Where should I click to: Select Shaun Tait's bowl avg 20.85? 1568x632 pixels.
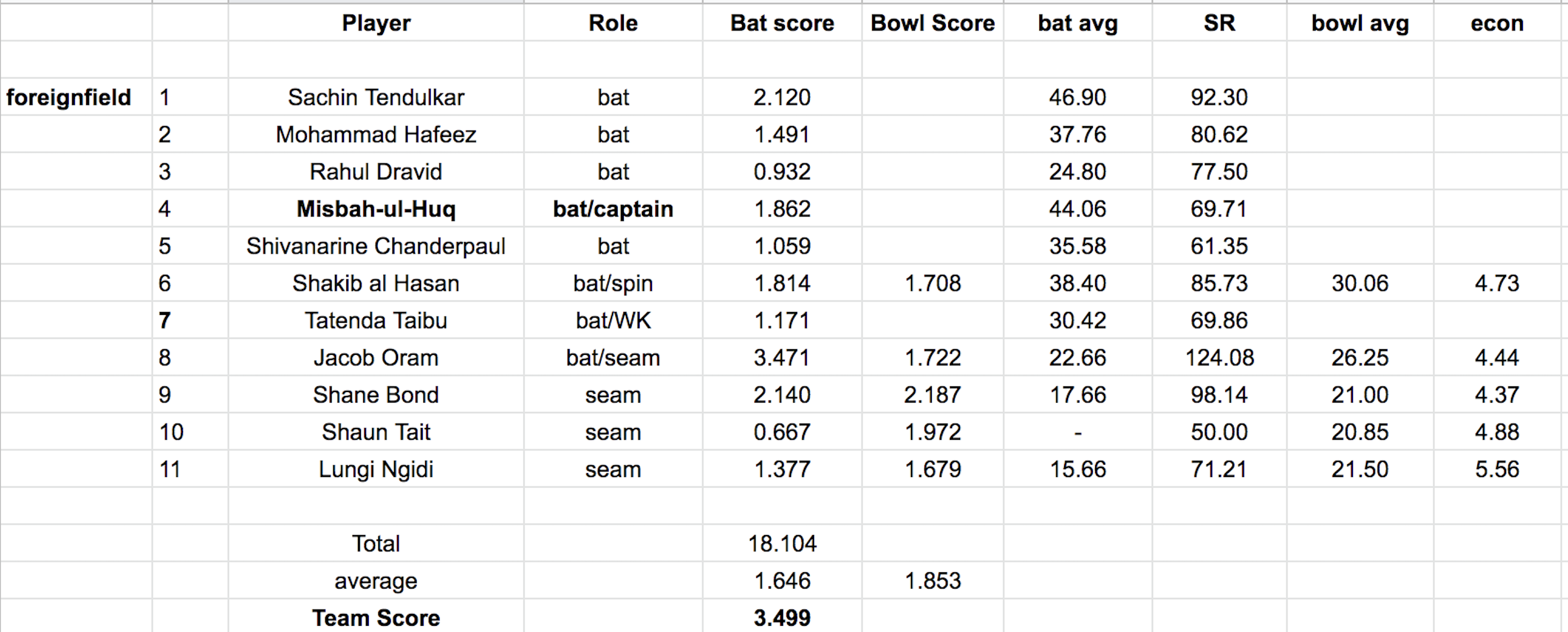[x=1359, y=432]
